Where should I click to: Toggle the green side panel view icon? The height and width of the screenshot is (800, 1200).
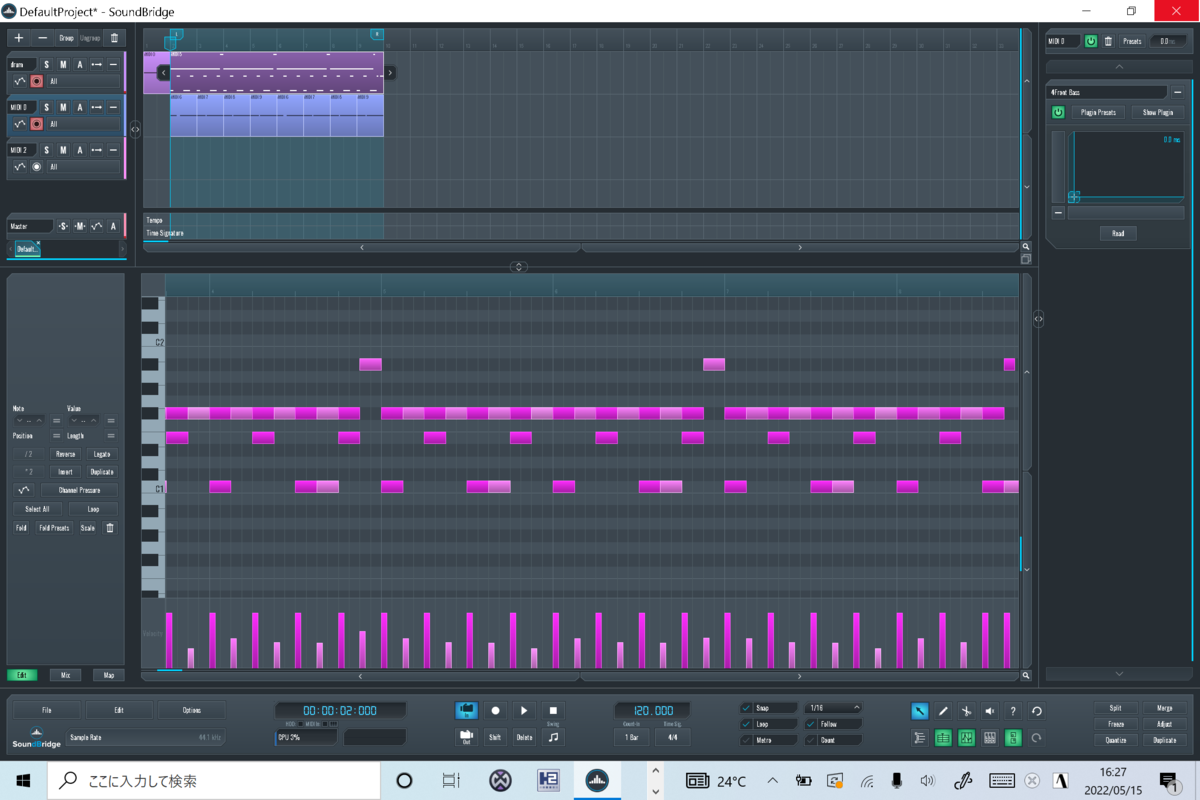point(1013,738)
